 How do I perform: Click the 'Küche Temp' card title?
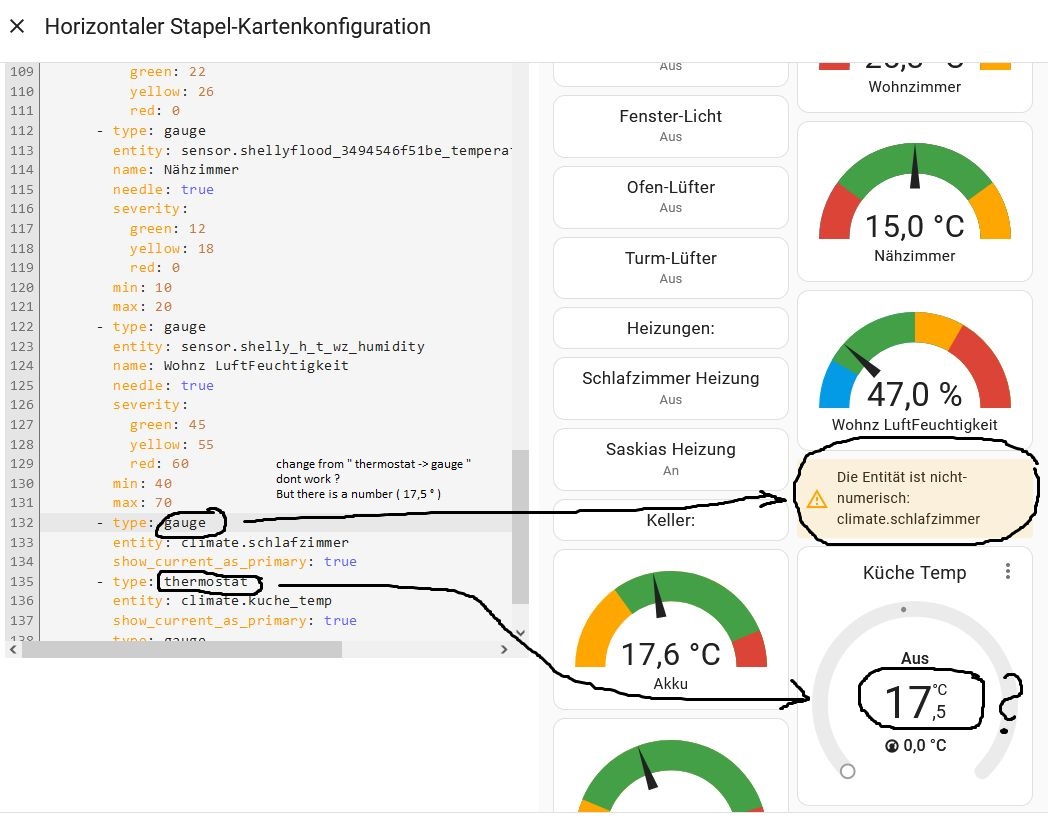coord(914,573)
